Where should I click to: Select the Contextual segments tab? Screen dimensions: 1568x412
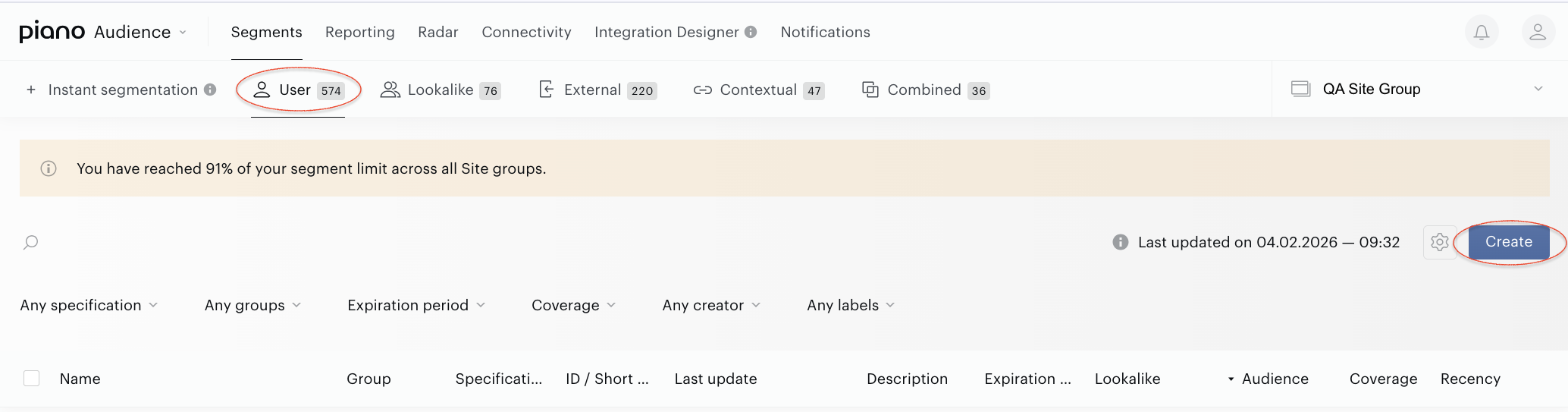point(758,90)
